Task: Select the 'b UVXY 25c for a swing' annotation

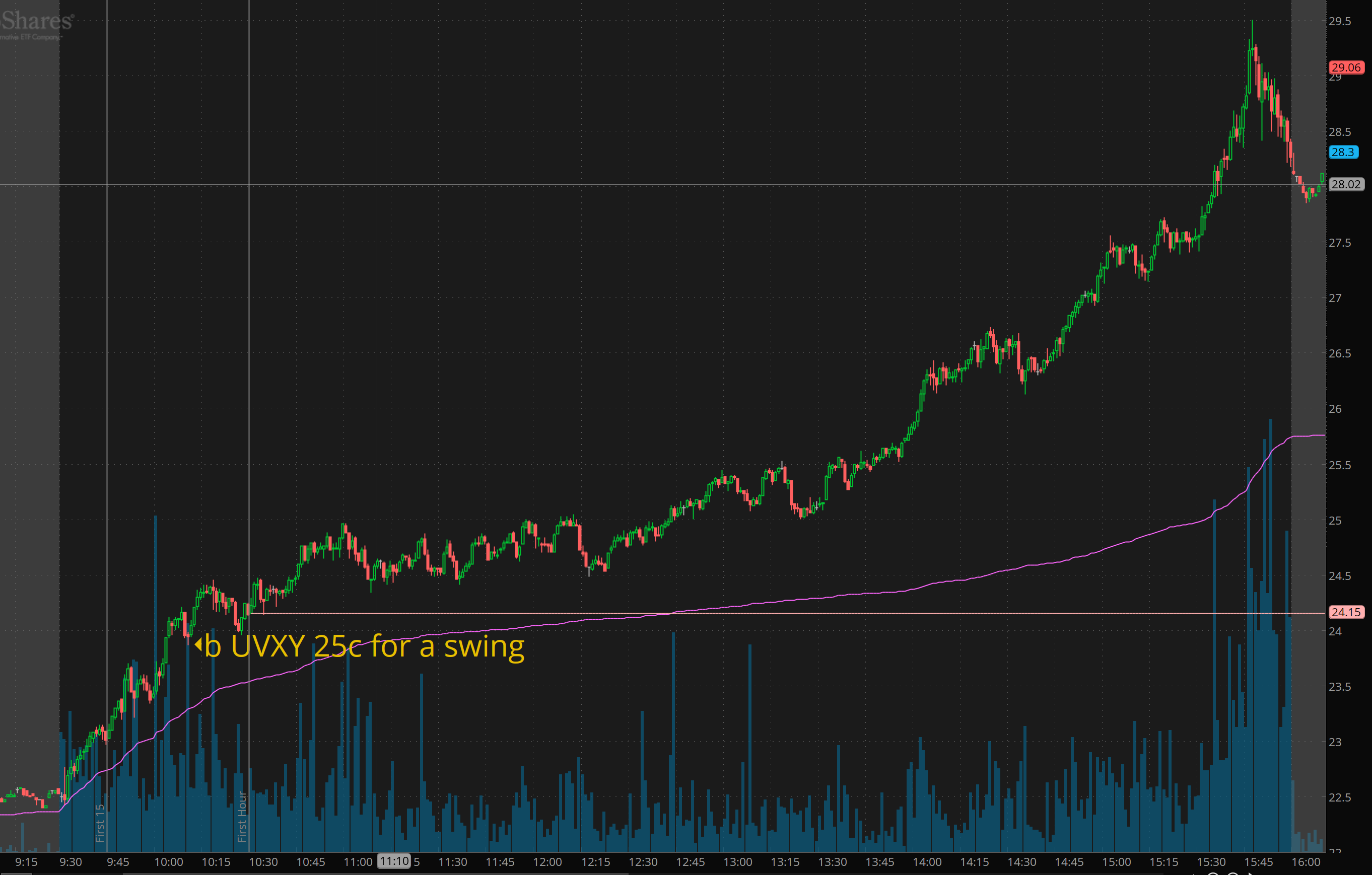Action: coord(364,646)
